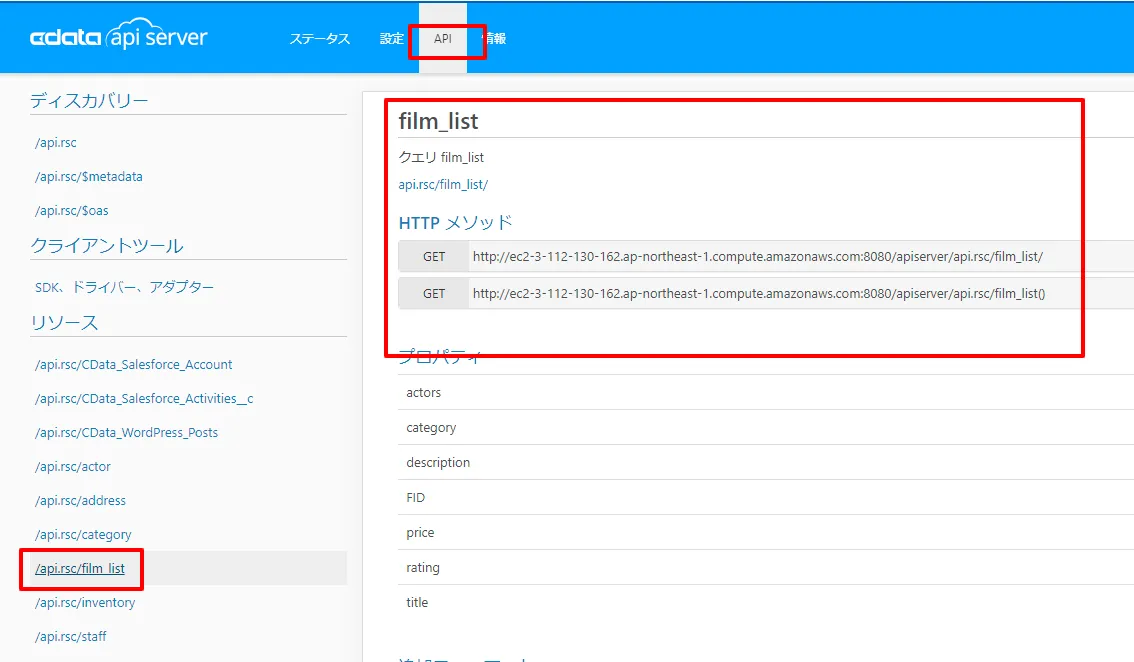Viewport: 1134px width, 662px height.
Task: Select the CData_Salesforce_Activities__c resource
Action: coord(144,399)
